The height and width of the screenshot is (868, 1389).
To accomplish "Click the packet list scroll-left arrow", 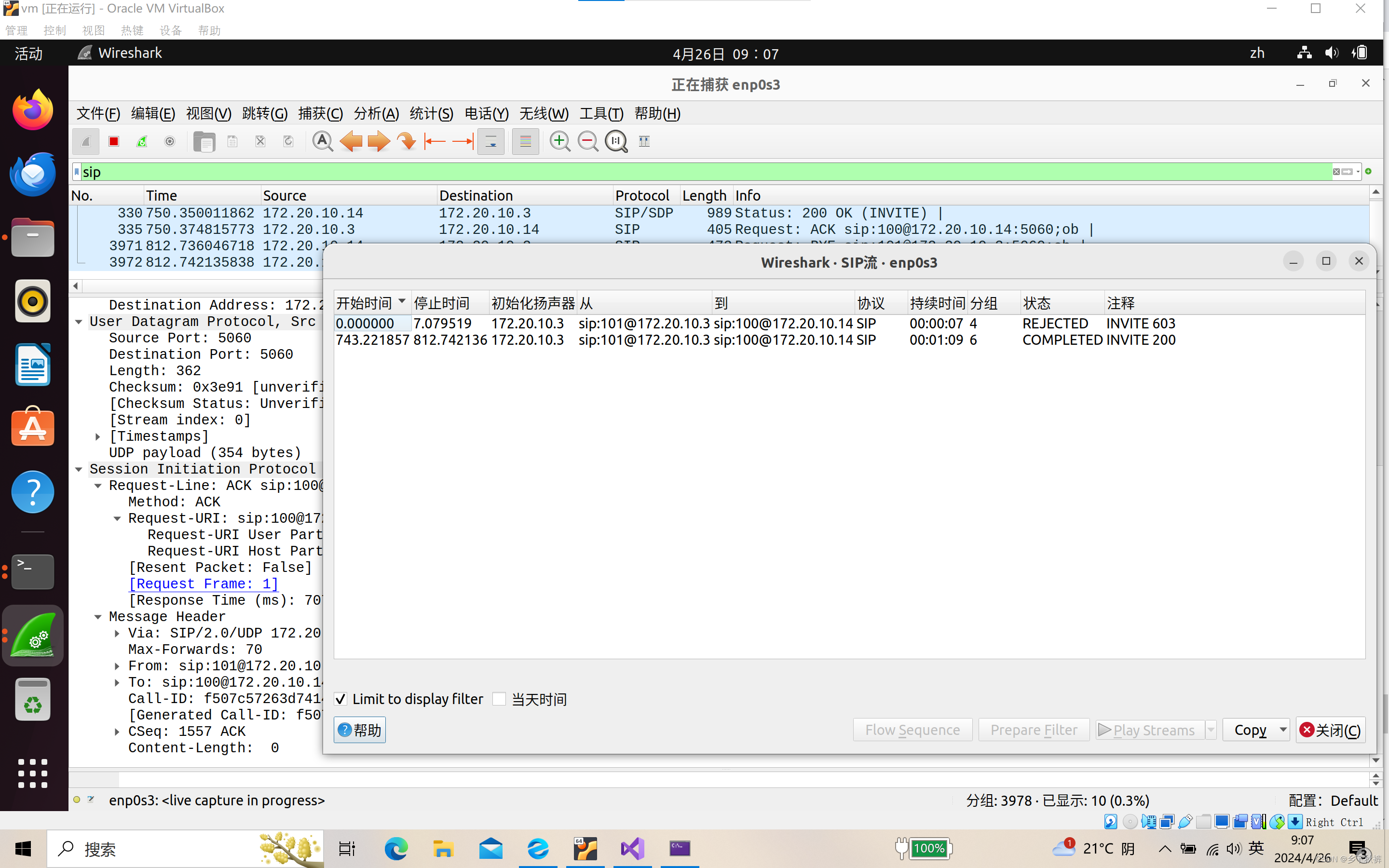I will click(76, 286).
